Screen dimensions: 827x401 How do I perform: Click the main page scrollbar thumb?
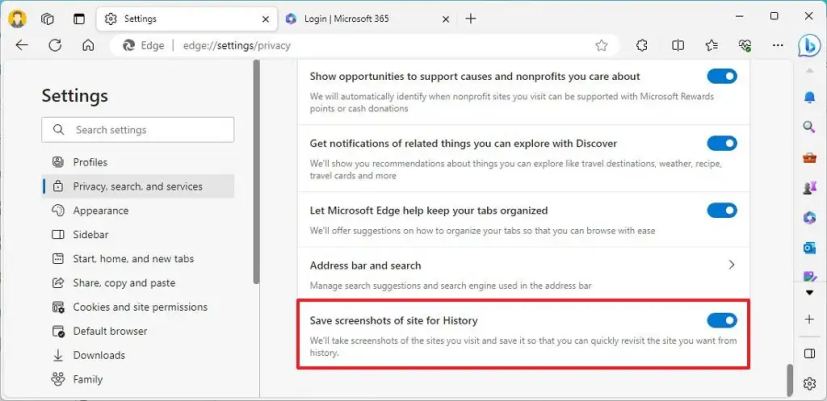point(790,379)
